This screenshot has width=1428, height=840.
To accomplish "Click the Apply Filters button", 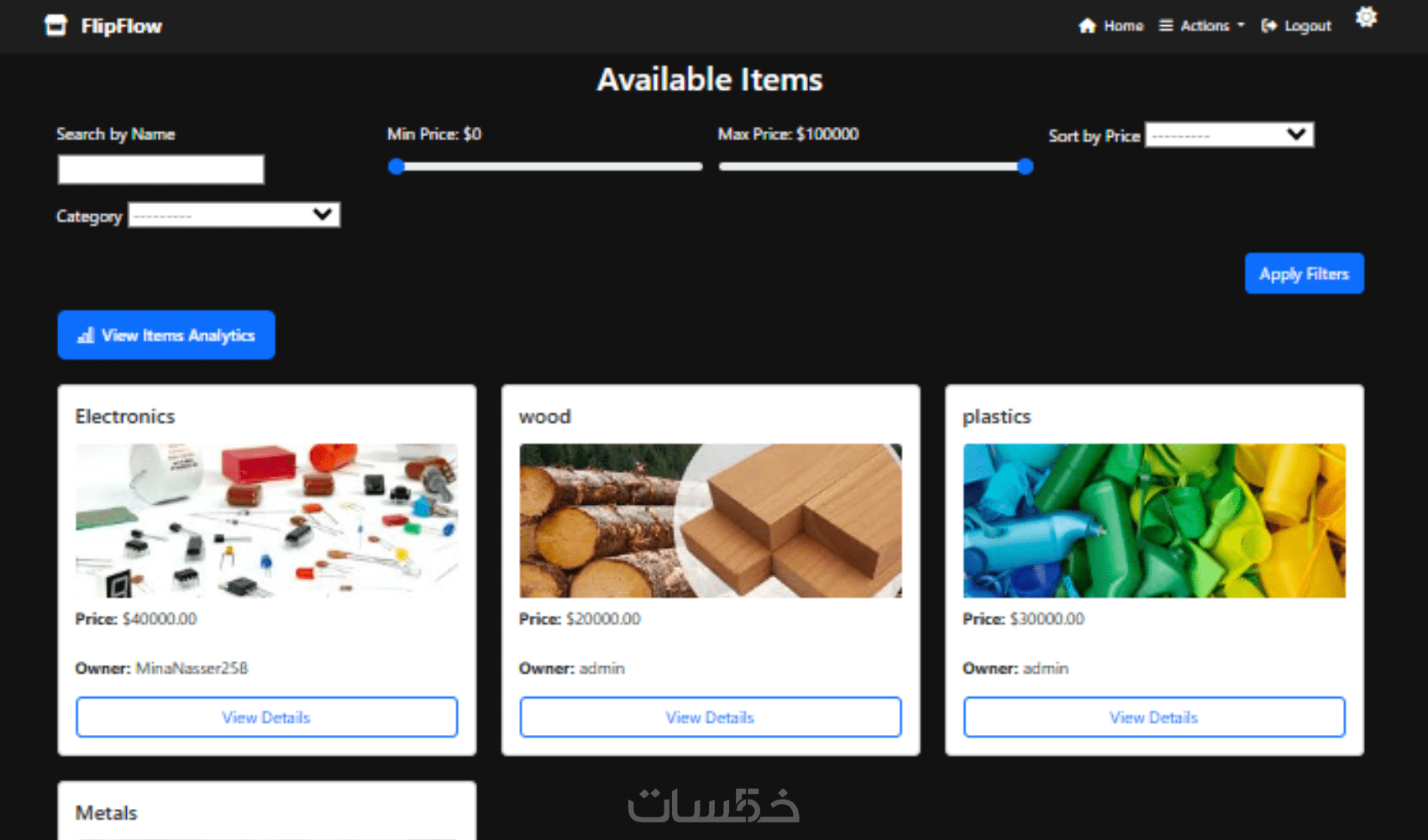I will coord(1304,274).
